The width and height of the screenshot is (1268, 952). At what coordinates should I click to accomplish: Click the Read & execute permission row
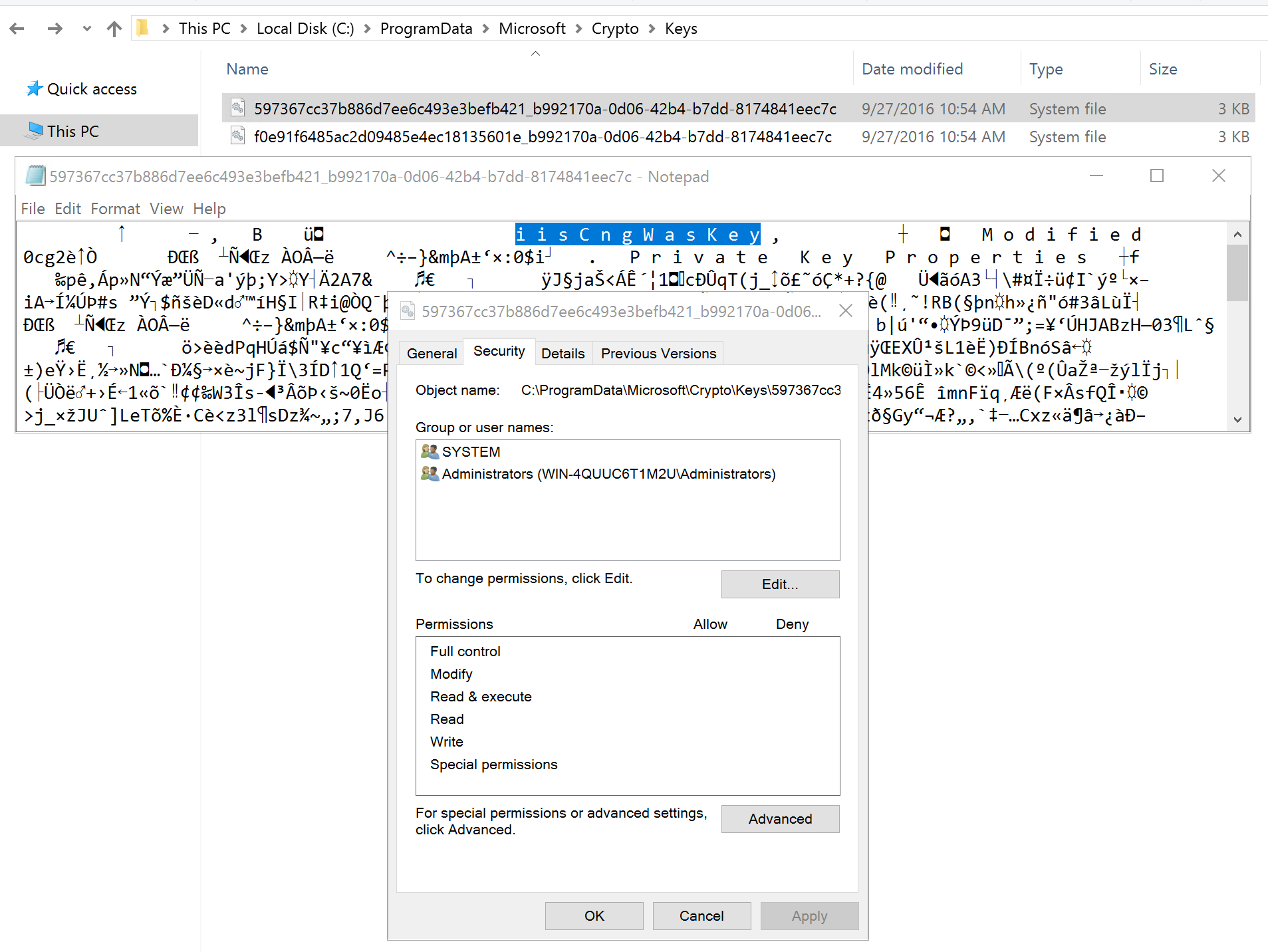click(628, 697)
